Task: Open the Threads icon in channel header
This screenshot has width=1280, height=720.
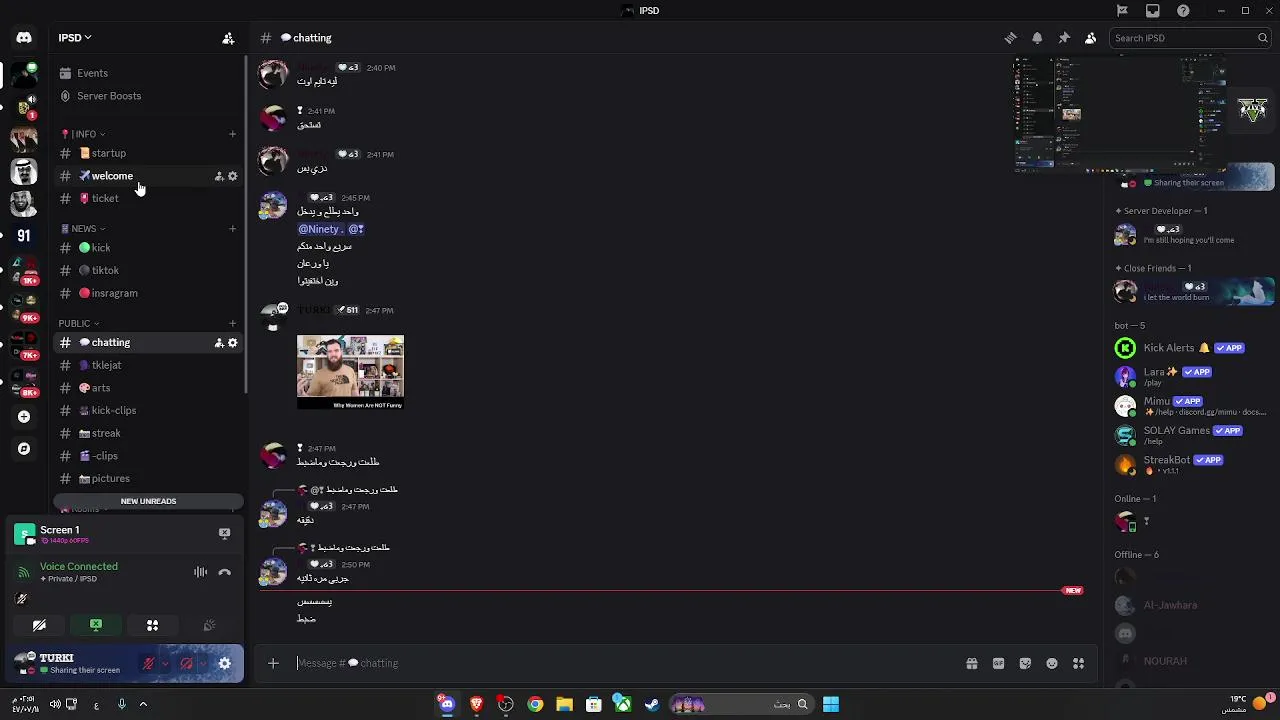Action: click(1011, 38)
